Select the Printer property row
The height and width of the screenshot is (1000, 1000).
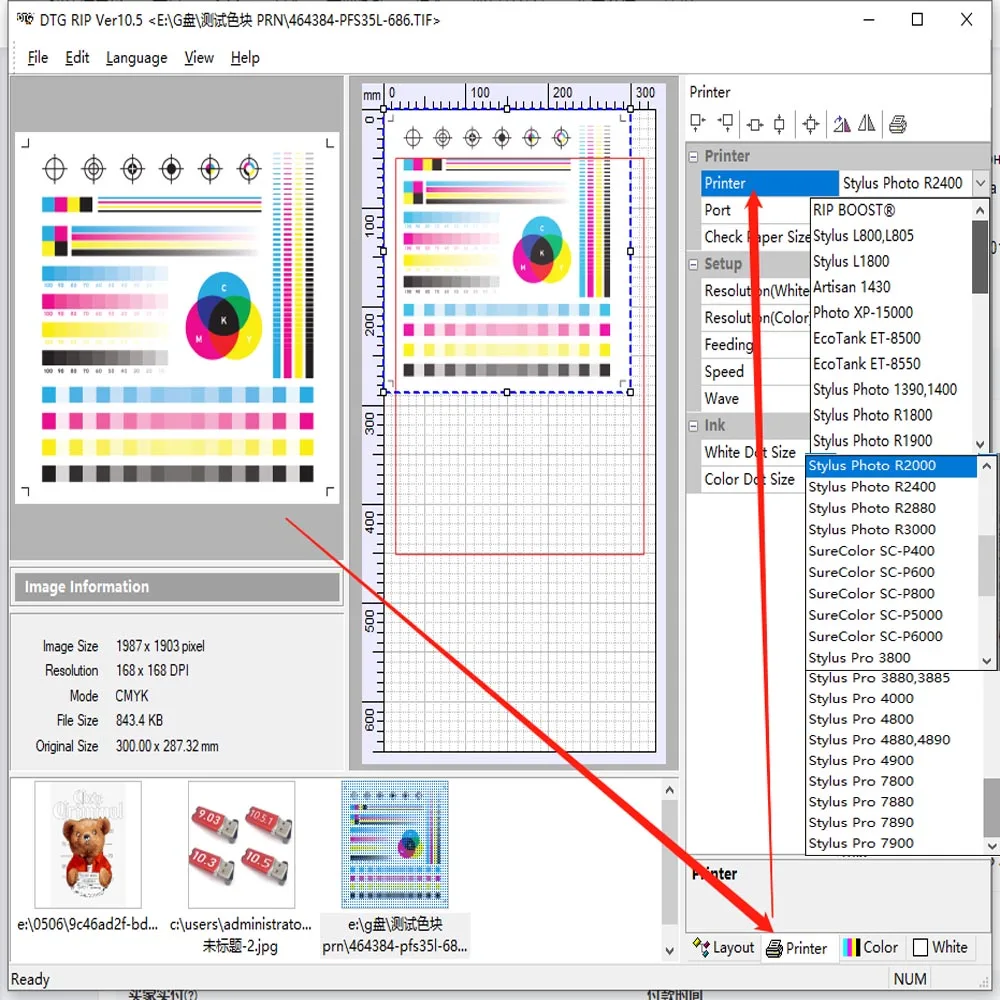coord(769,183)
